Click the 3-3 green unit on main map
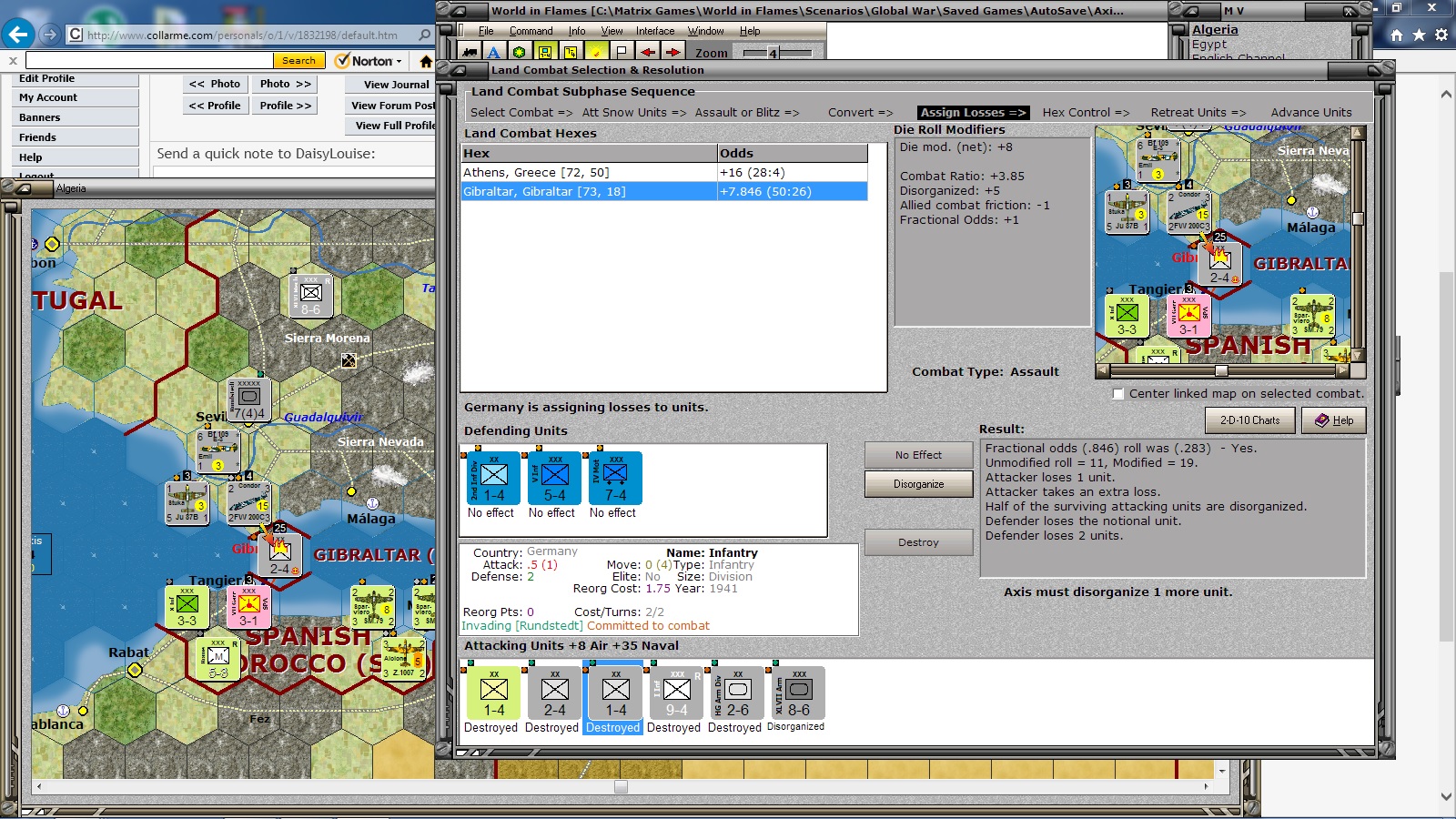This screenshot has width=1456, height=819. pyautogui.click(x=187, y=607)
